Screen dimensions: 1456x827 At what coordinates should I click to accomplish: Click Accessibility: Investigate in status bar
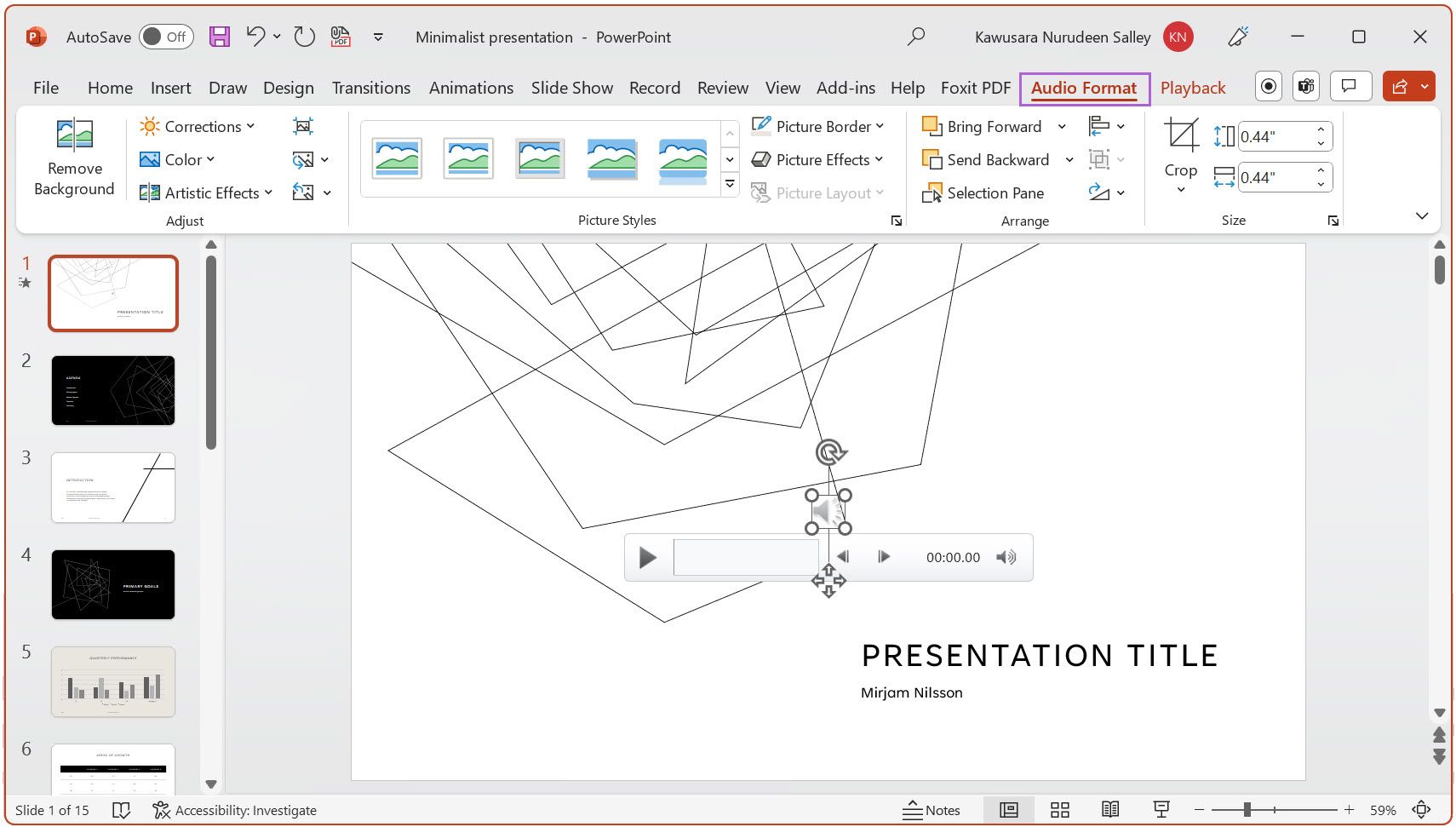(234, 810)
